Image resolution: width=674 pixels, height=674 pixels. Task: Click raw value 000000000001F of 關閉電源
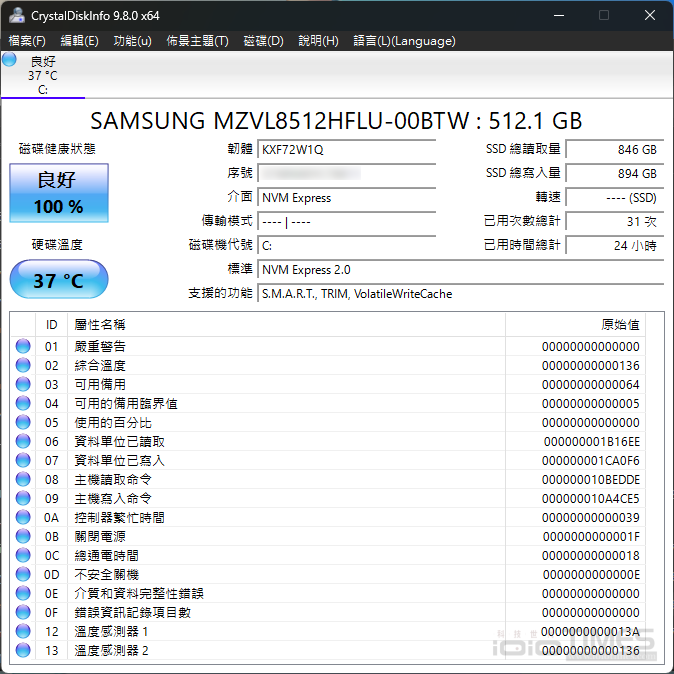coord(591,536)
